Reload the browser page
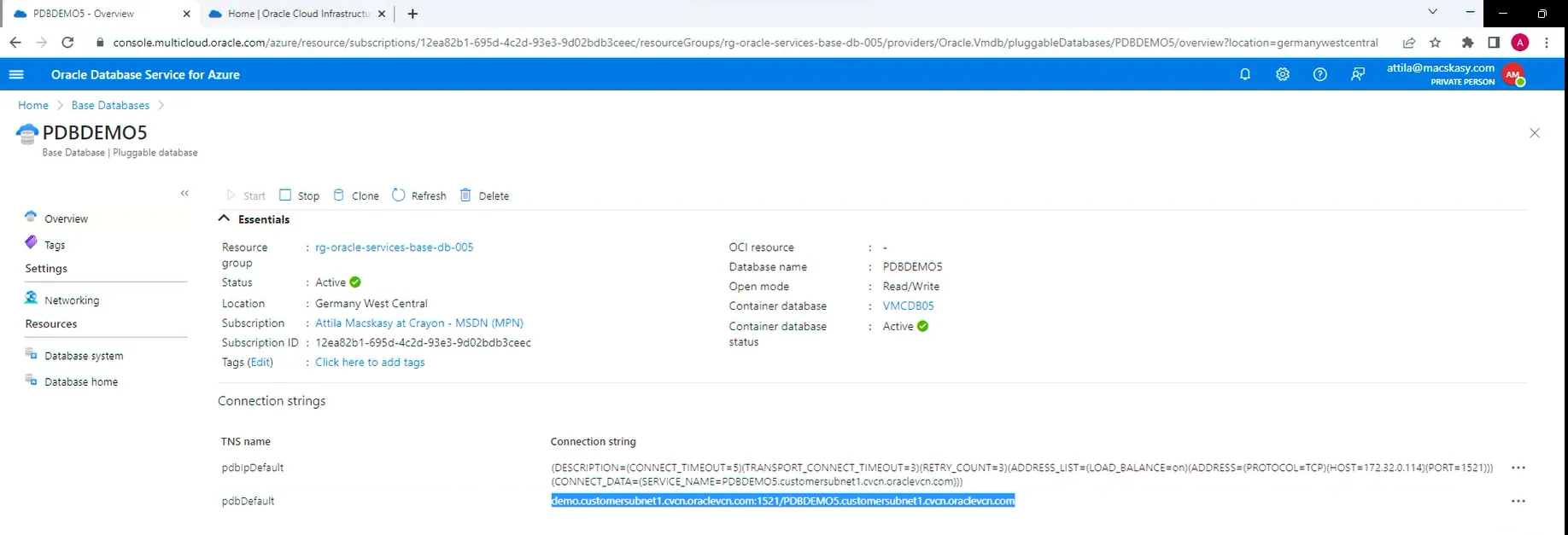The image size is (1568, 535). click(67, 42)
